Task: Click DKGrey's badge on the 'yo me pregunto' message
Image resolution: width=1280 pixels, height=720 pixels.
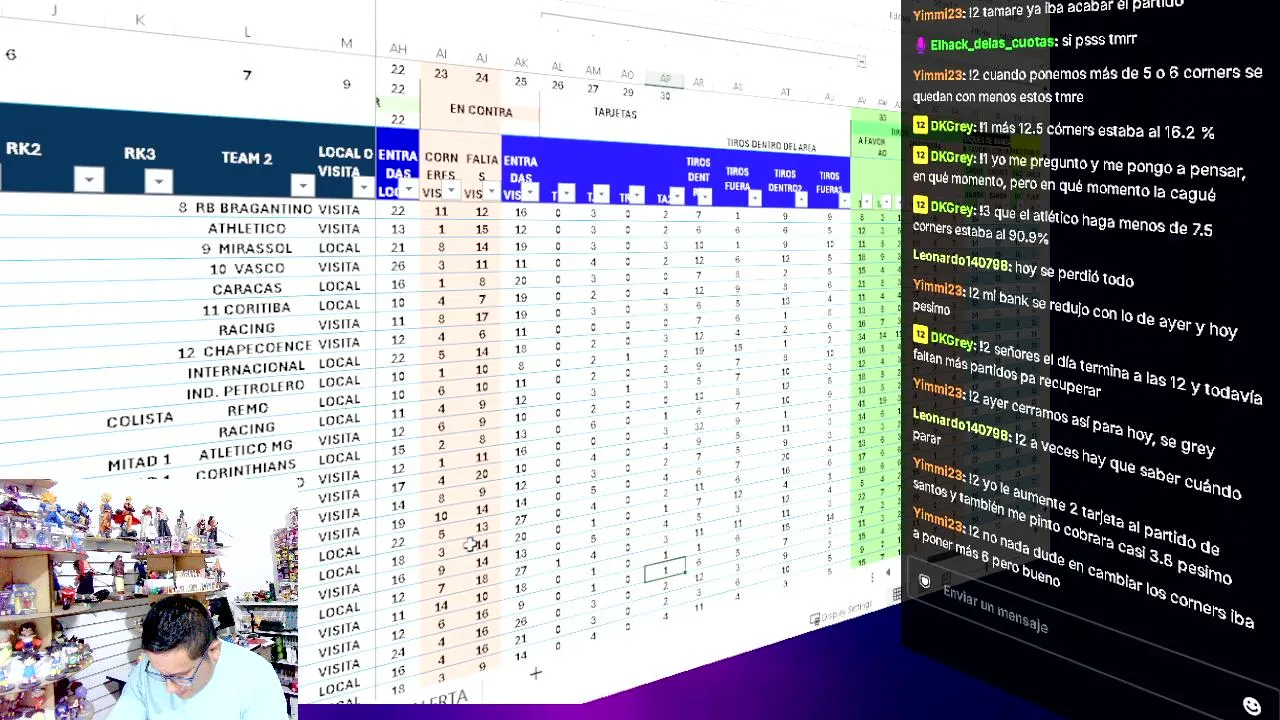Action: (920, 156)
